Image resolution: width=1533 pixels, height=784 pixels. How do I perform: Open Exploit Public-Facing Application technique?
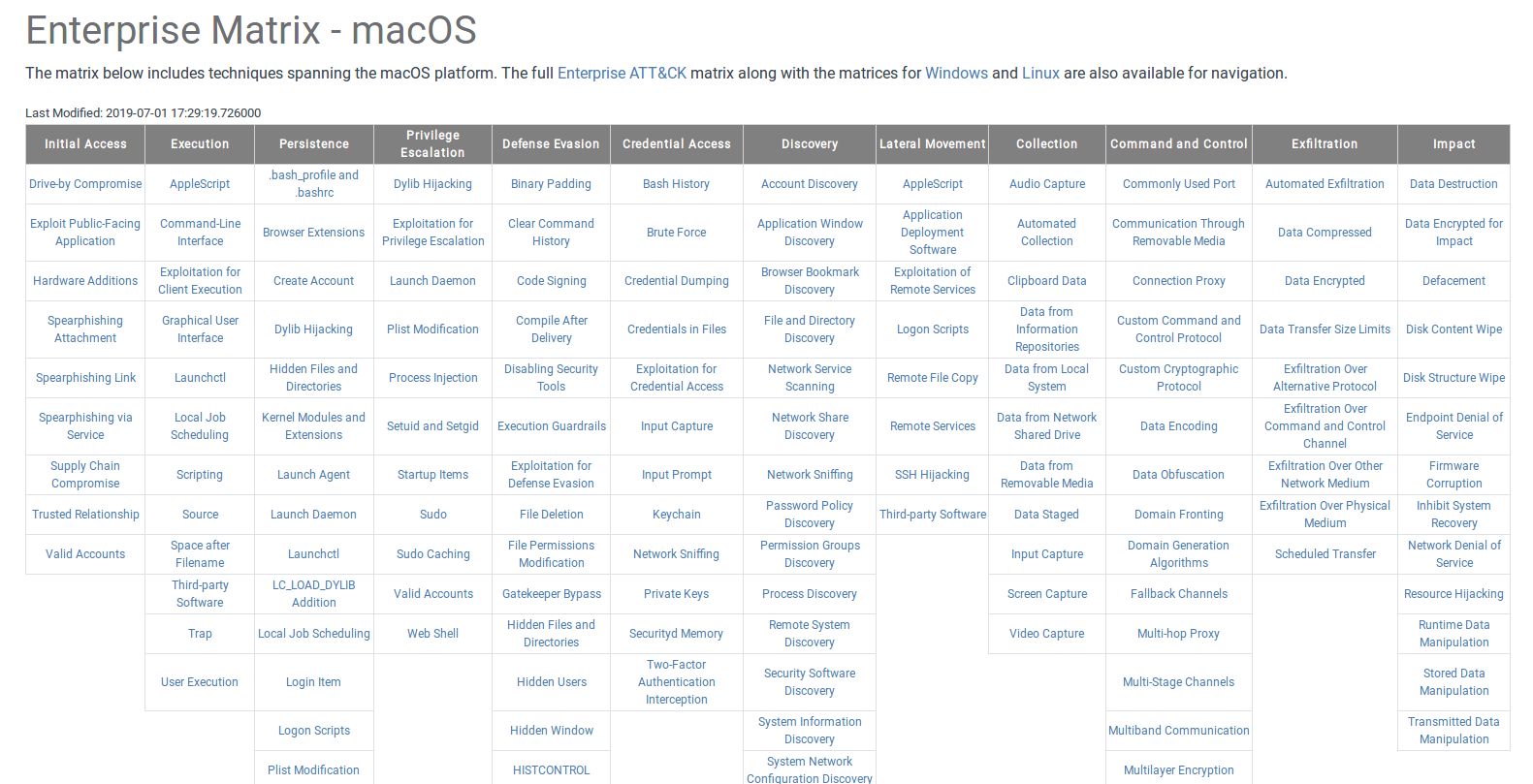85,232
